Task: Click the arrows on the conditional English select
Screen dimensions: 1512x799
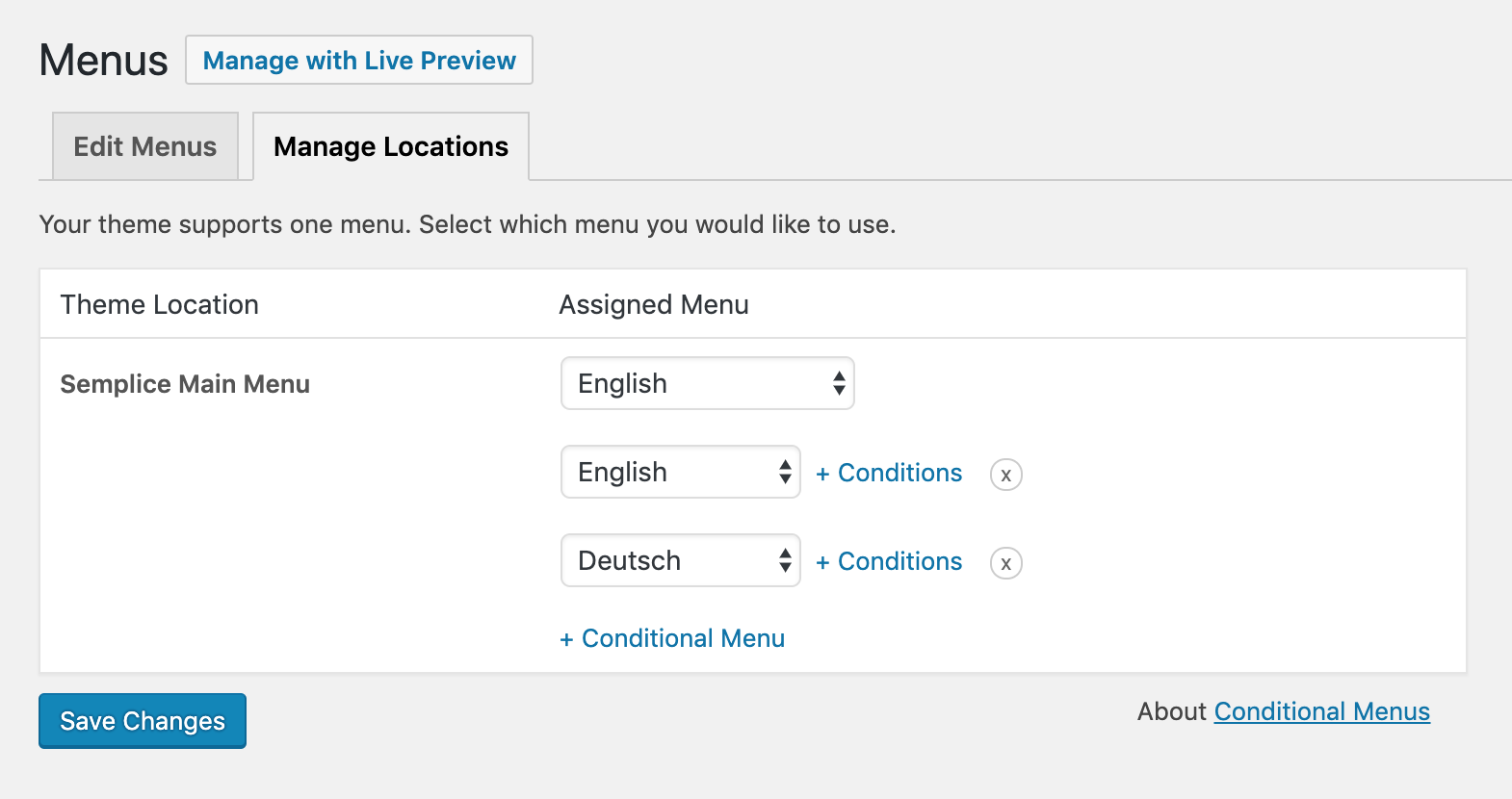Action: (785, 473)
